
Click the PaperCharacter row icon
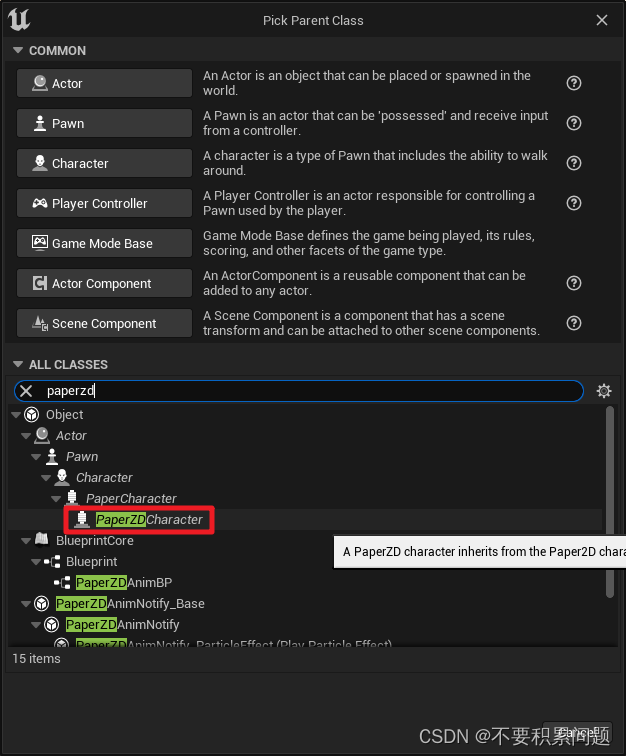[x=72, y=498]
